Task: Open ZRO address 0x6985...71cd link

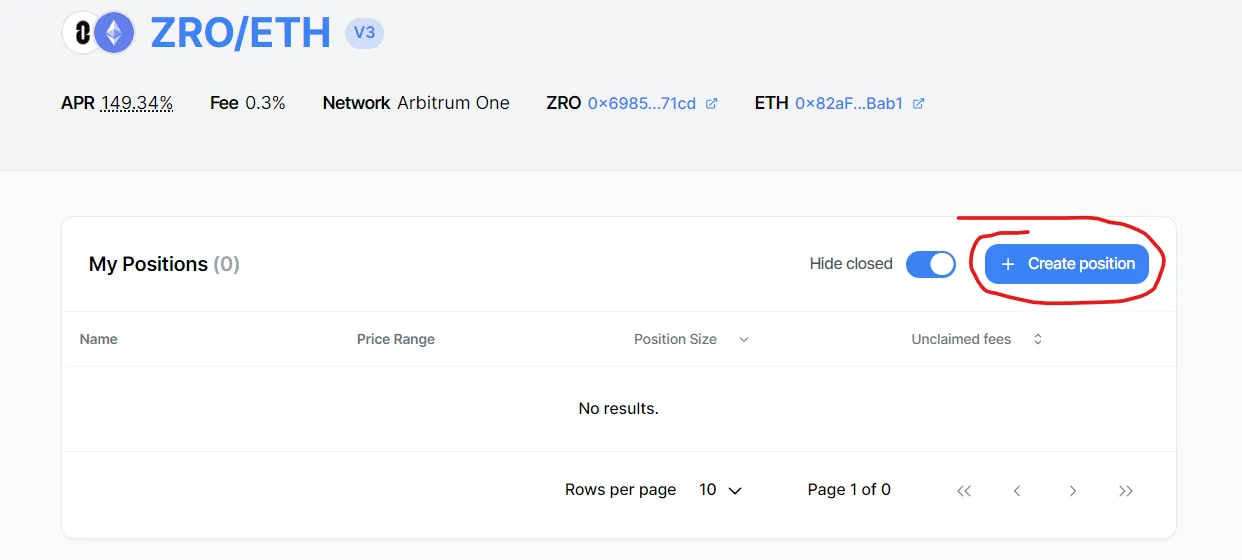Action: (x=642, y=103)
